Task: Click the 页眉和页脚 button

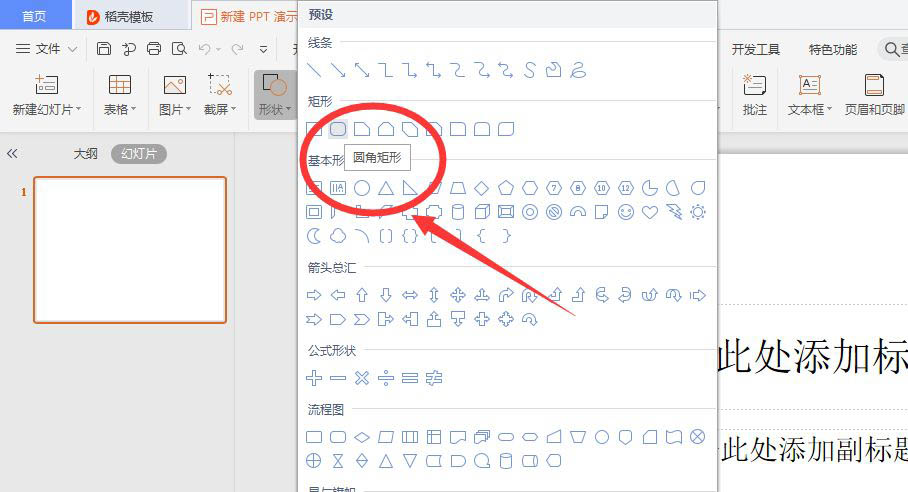Action: point(874,94)
